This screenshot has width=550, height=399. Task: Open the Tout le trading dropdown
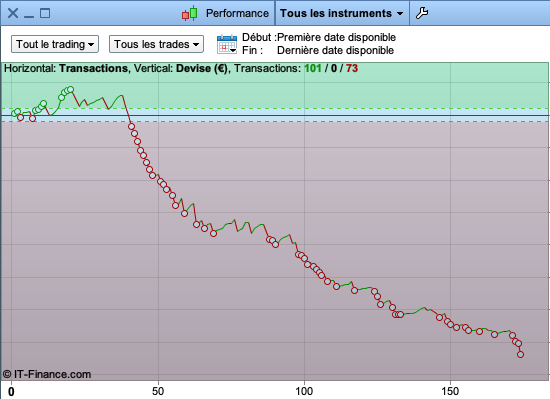click(55, 44)
